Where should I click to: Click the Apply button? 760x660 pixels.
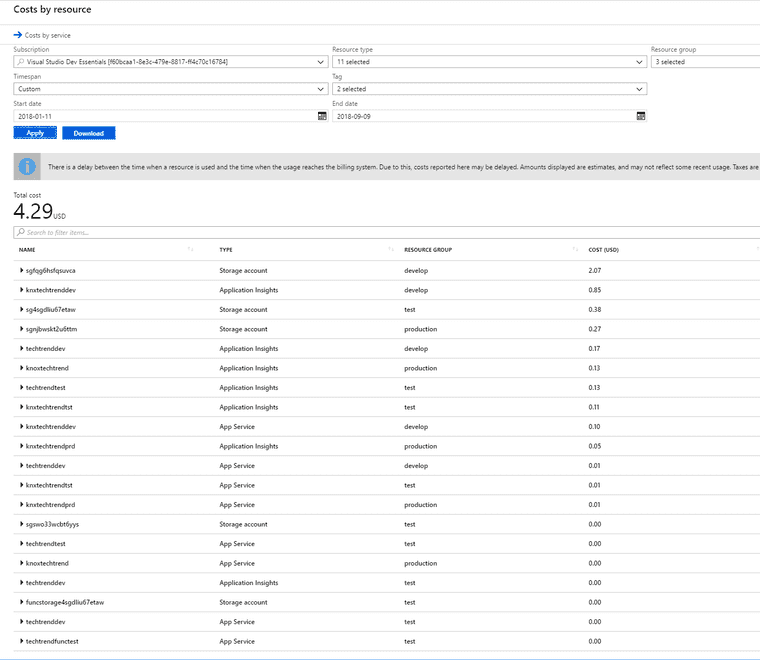tap(35, 133)
